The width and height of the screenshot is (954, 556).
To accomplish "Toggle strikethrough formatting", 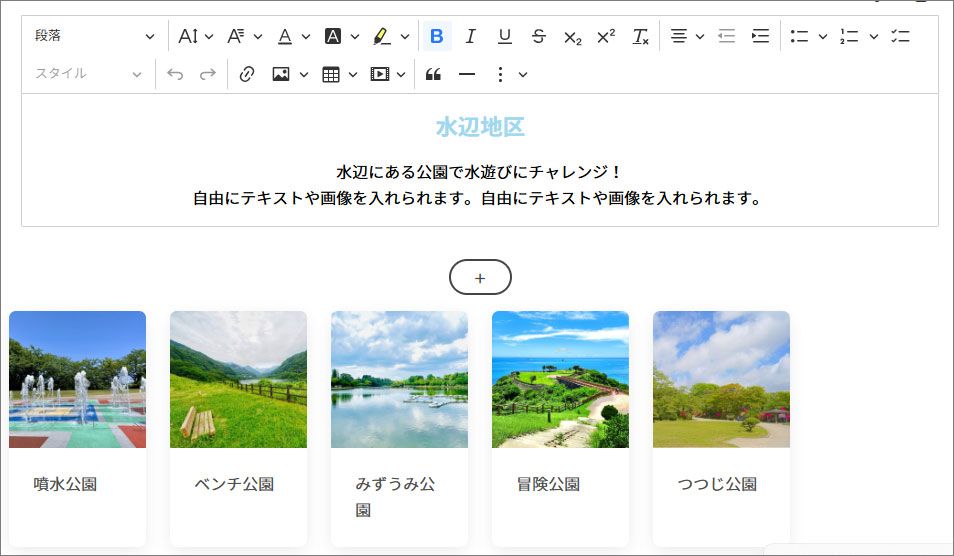I will [x=538, y=36].
